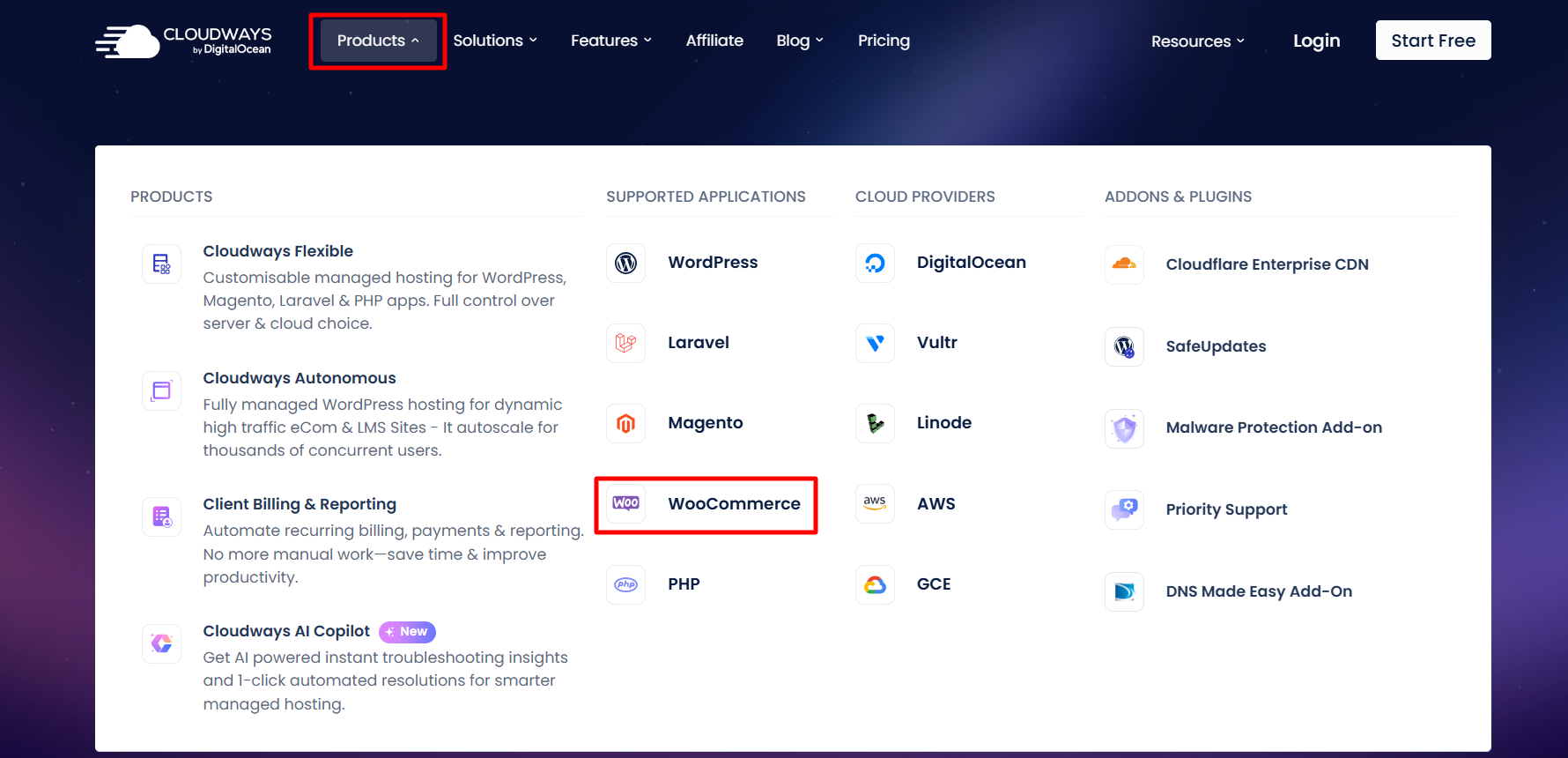Click the Cloudflare cloud icon

click(1124, 264)
